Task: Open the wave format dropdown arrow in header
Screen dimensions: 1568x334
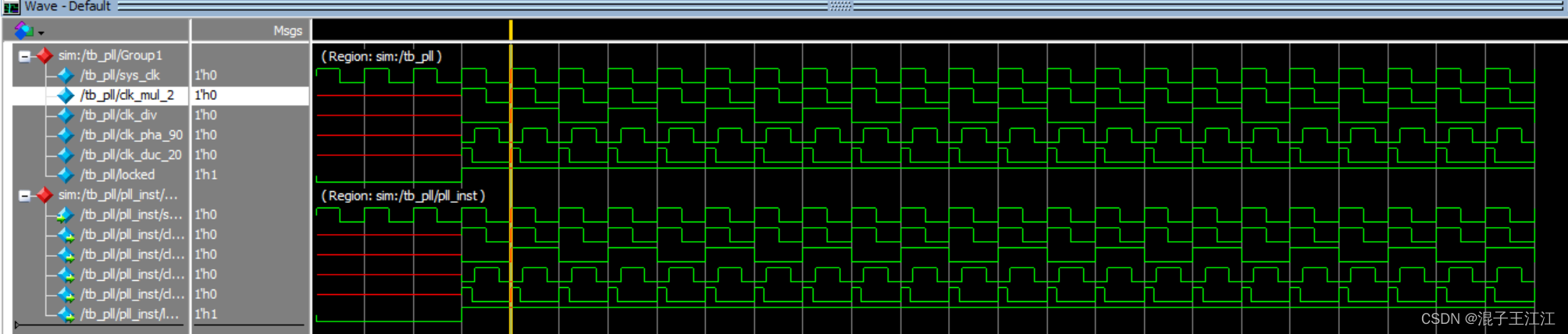Action: point(41,33)
